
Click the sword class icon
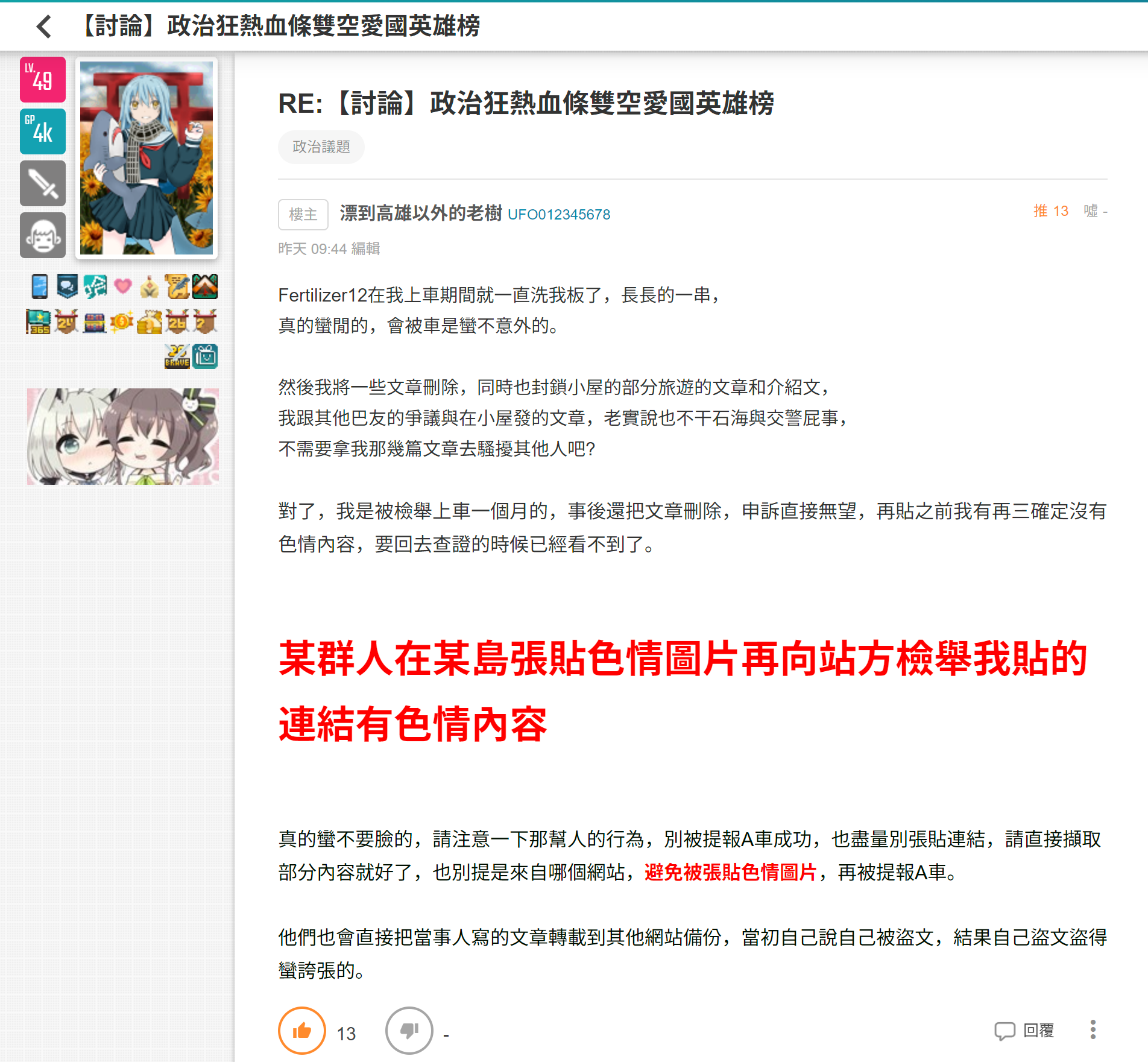pyautogui.click(x=43, y=183)
